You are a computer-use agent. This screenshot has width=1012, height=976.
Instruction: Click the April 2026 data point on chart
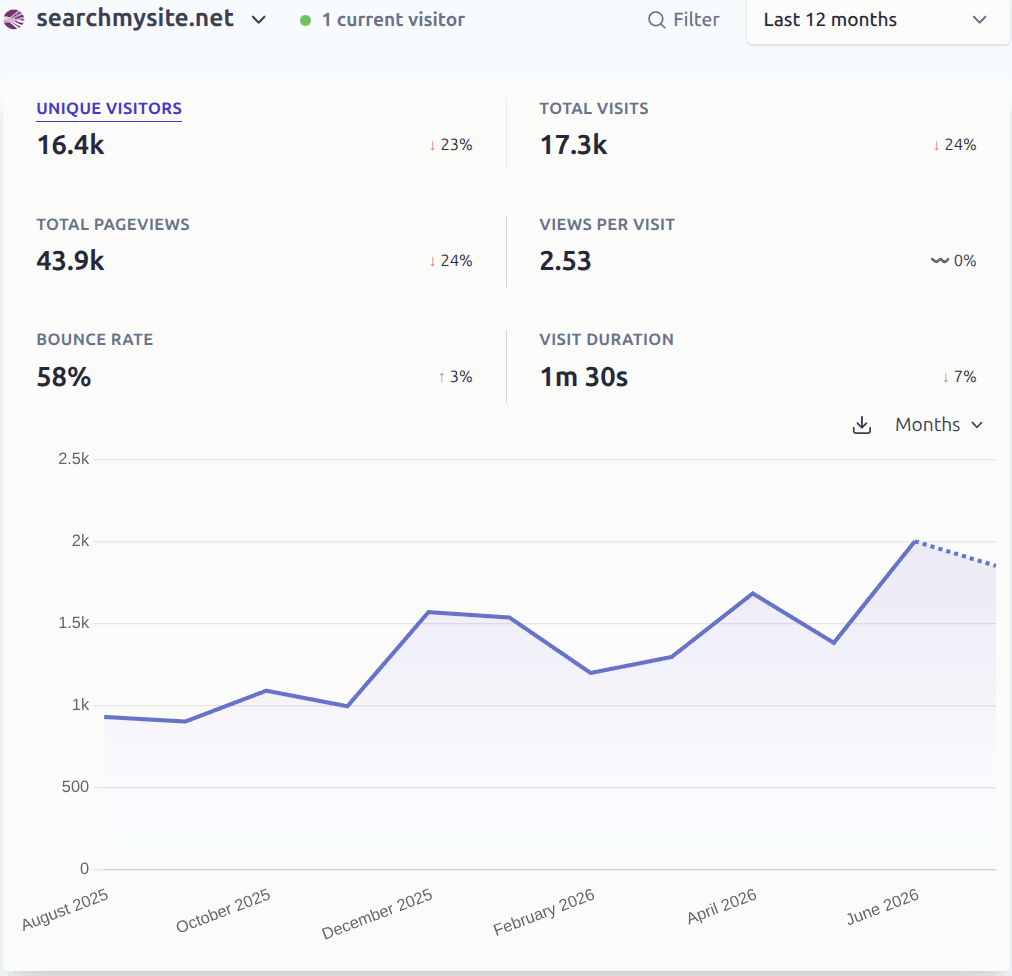[753, 593]
